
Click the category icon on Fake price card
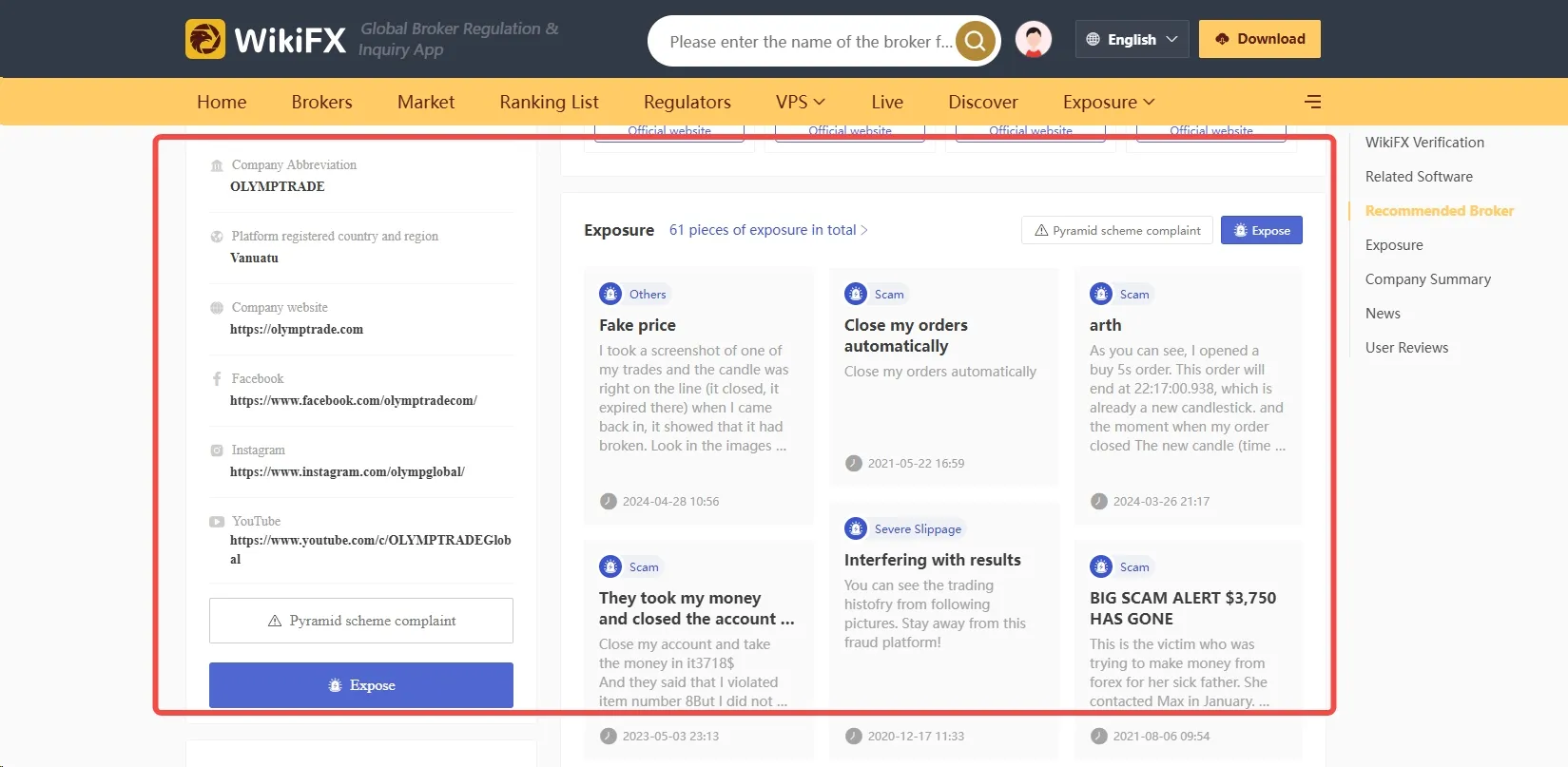point(610,294)
